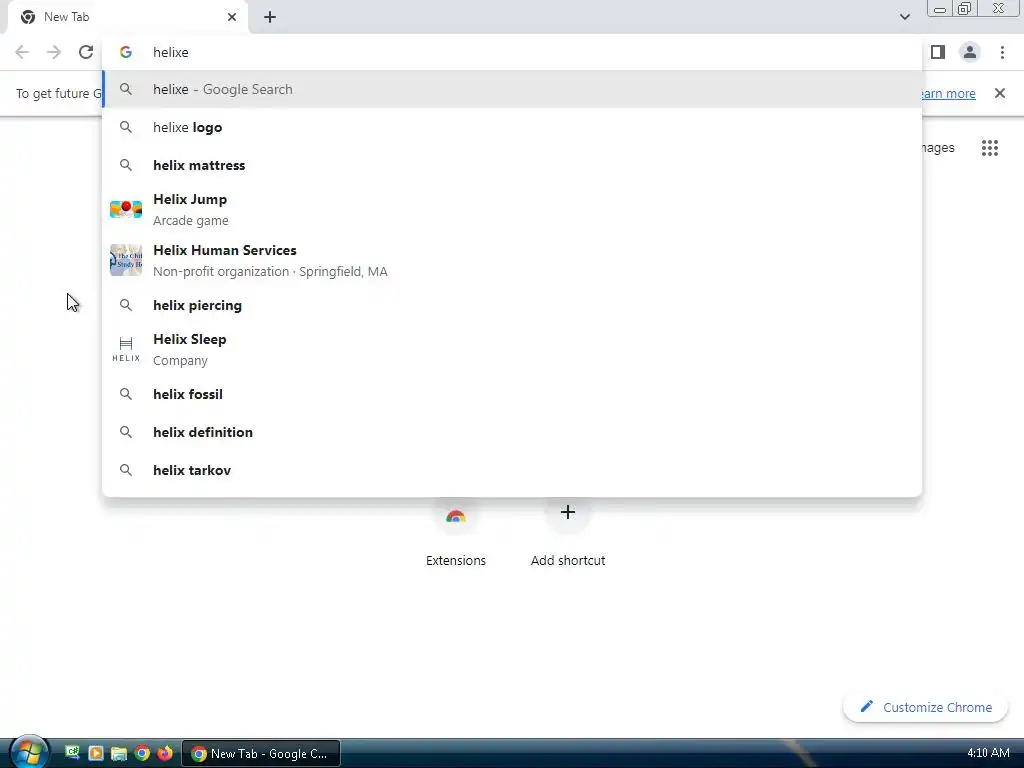The height and width of the screenshot is (768, 1024).
Task: Select the Helix Sleep company suggestion
Action: 512,349
